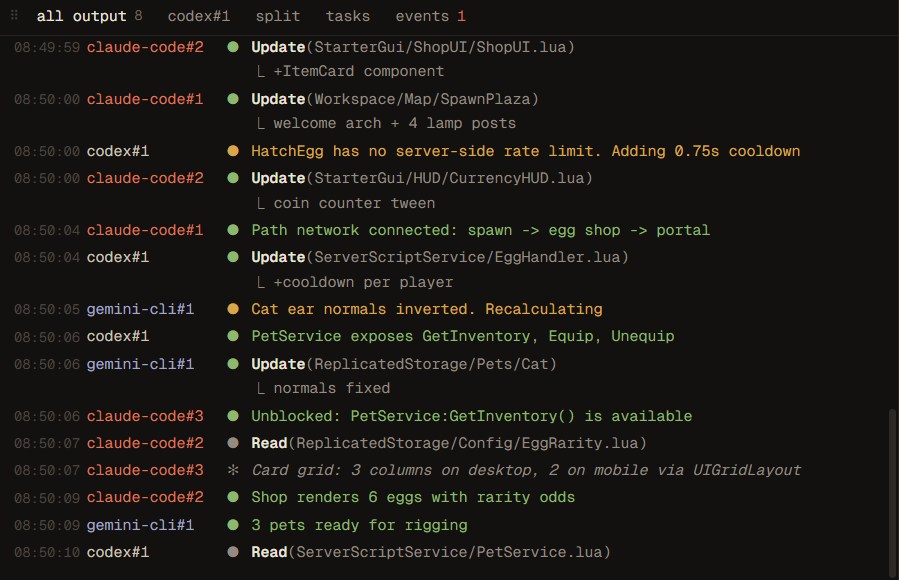The width and height of the screenshot is (899, 580).
Task: Switch to the all output tab
Action: tap(89, 16)
